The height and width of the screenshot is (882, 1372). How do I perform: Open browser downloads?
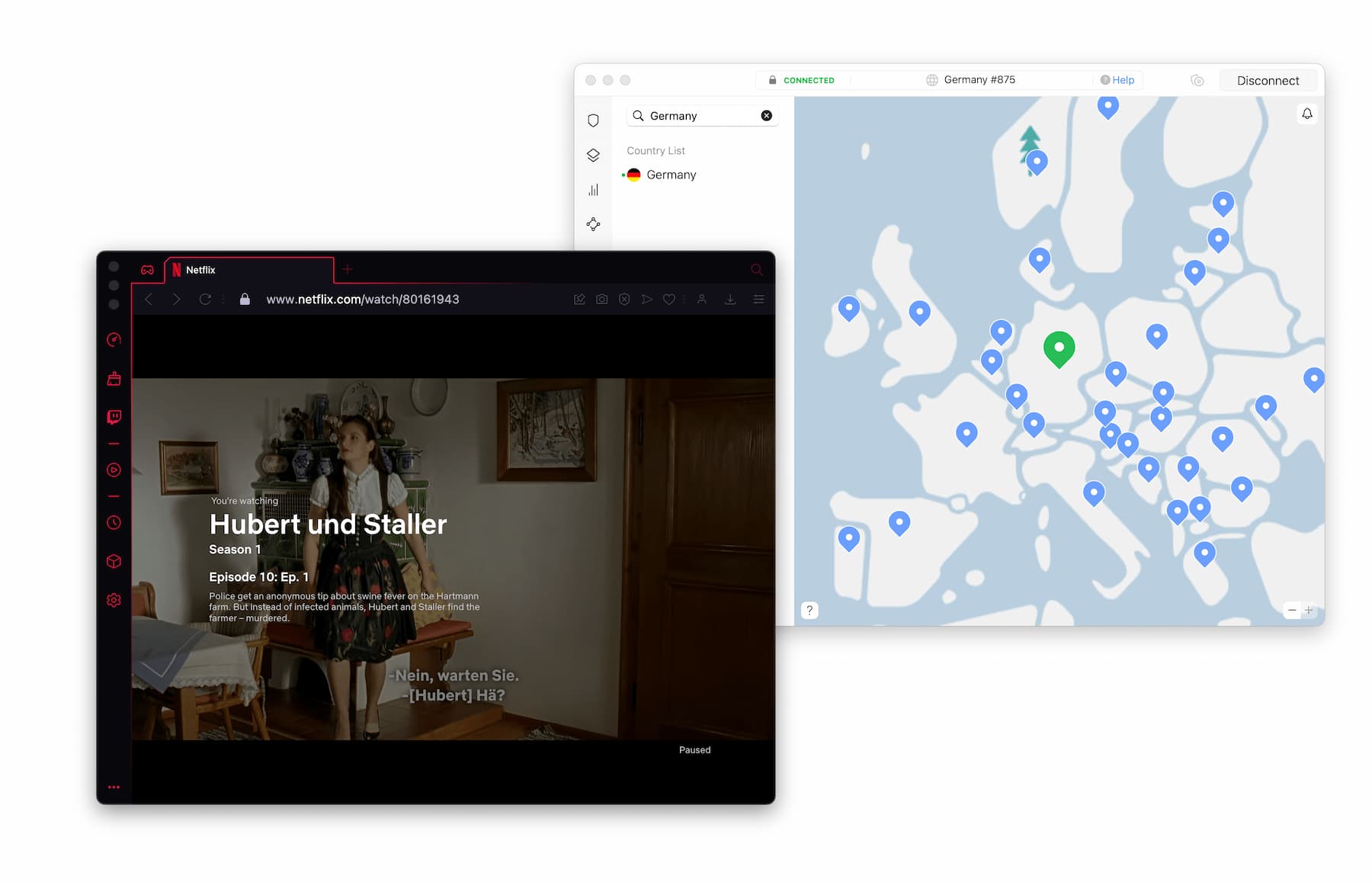pos(729,300)
